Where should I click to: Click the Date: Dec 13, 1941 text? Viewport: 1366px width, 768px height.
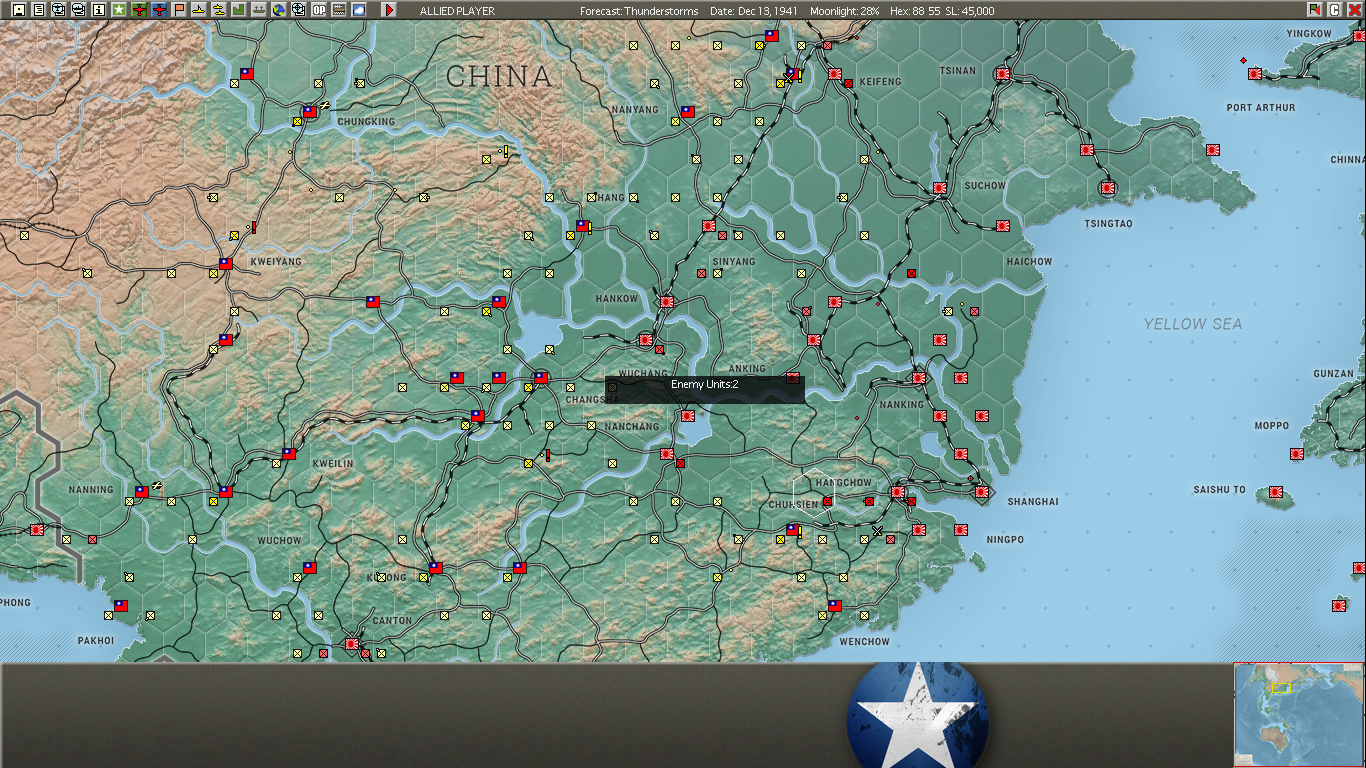755,11
